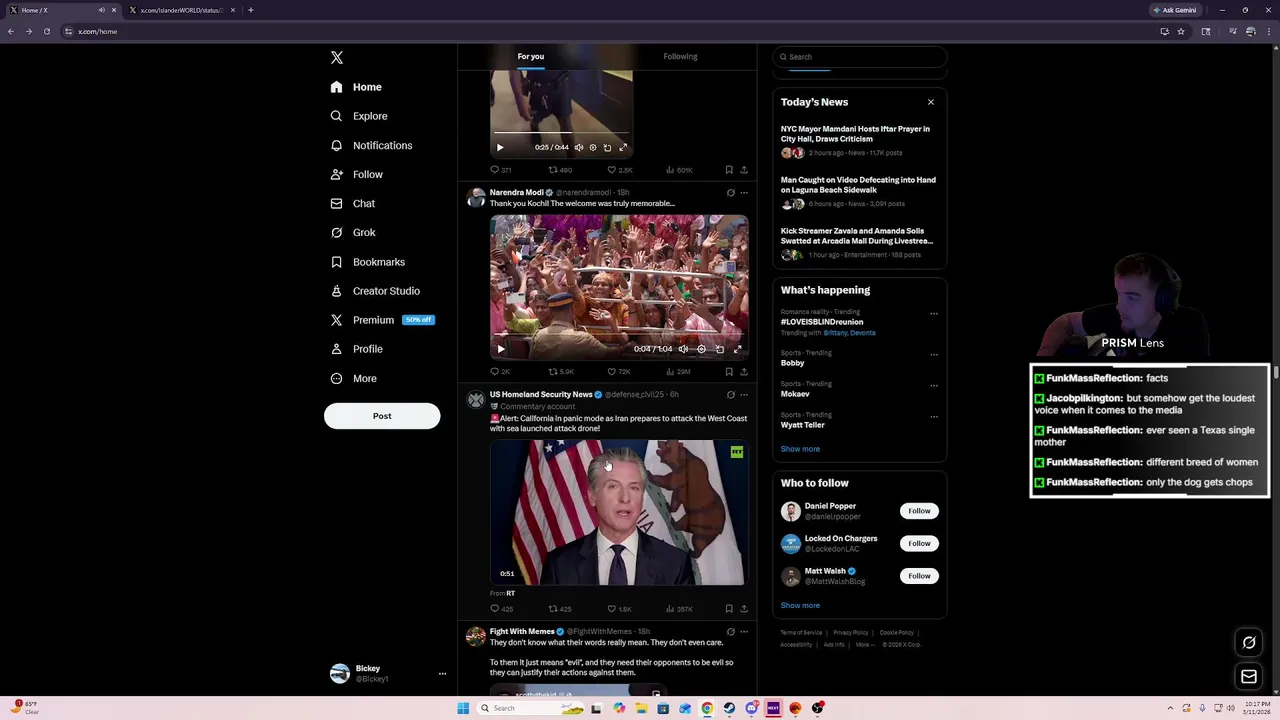This screenshot has width=1280, height=720.
Task: Open Messages floating button at bottom right
Action: click(x=1249, y=677)
